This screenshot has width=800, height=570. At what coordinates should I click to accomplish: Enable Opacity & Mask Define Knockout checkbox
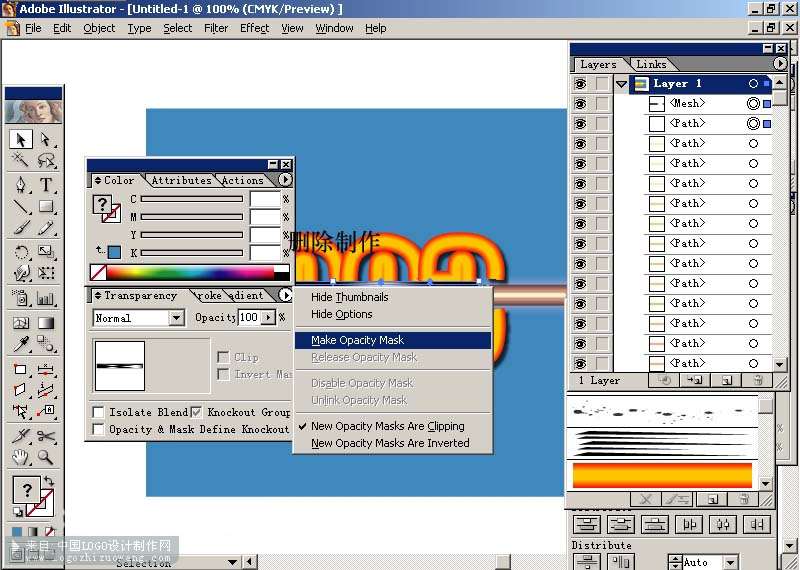98,429
